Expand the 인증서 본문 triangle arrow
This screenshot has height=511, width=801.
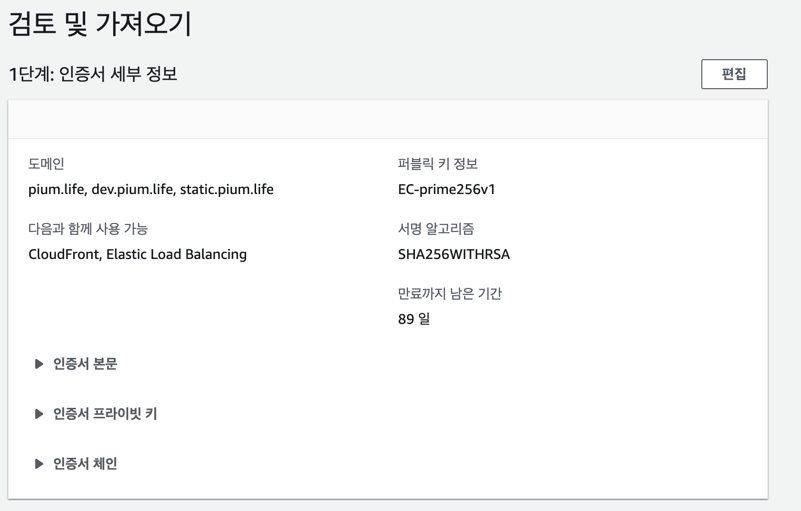point(39,364)
